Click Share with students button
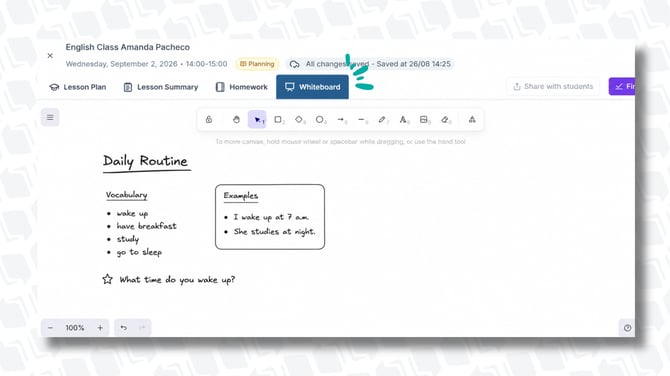 tap(553, 86)
